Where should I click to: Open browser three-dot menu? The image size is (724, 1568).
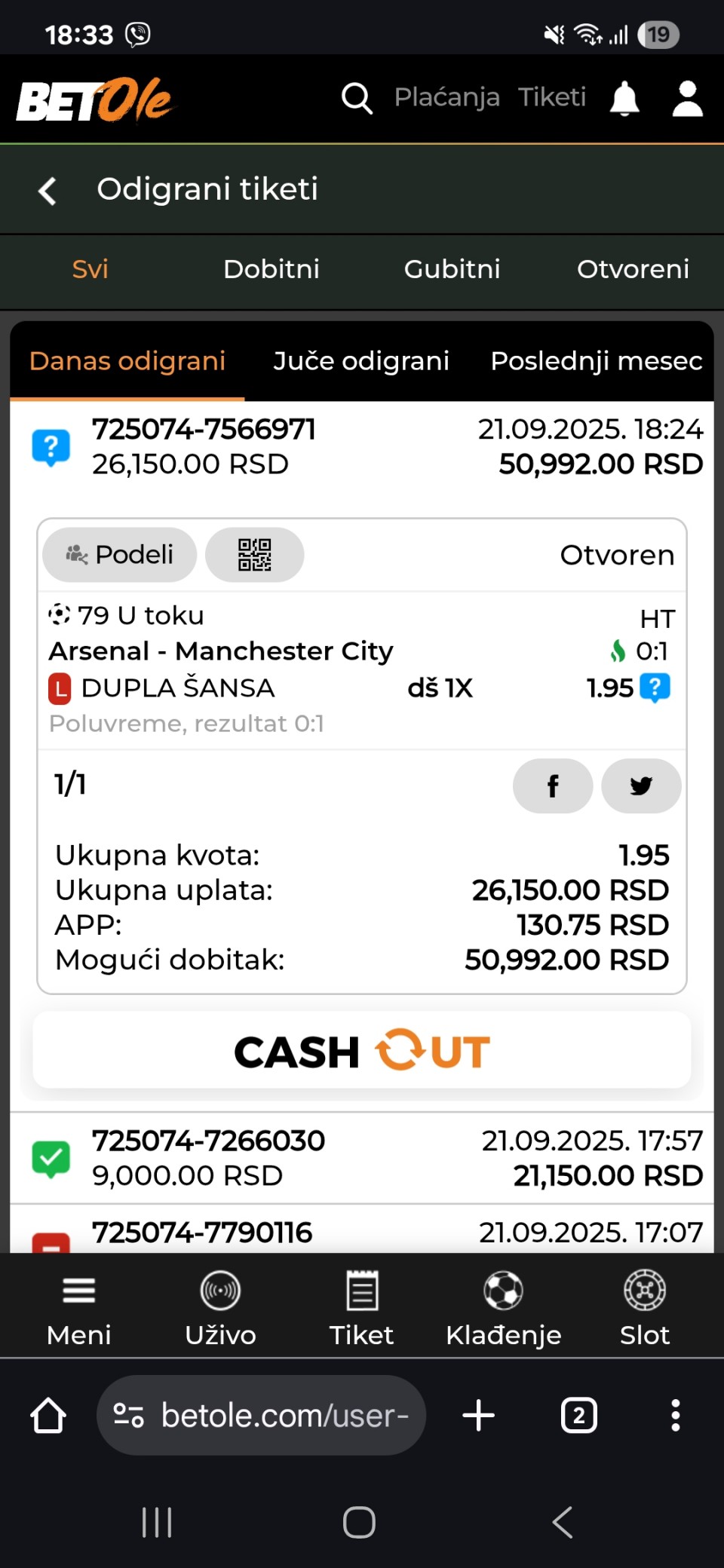[675, 1416]
